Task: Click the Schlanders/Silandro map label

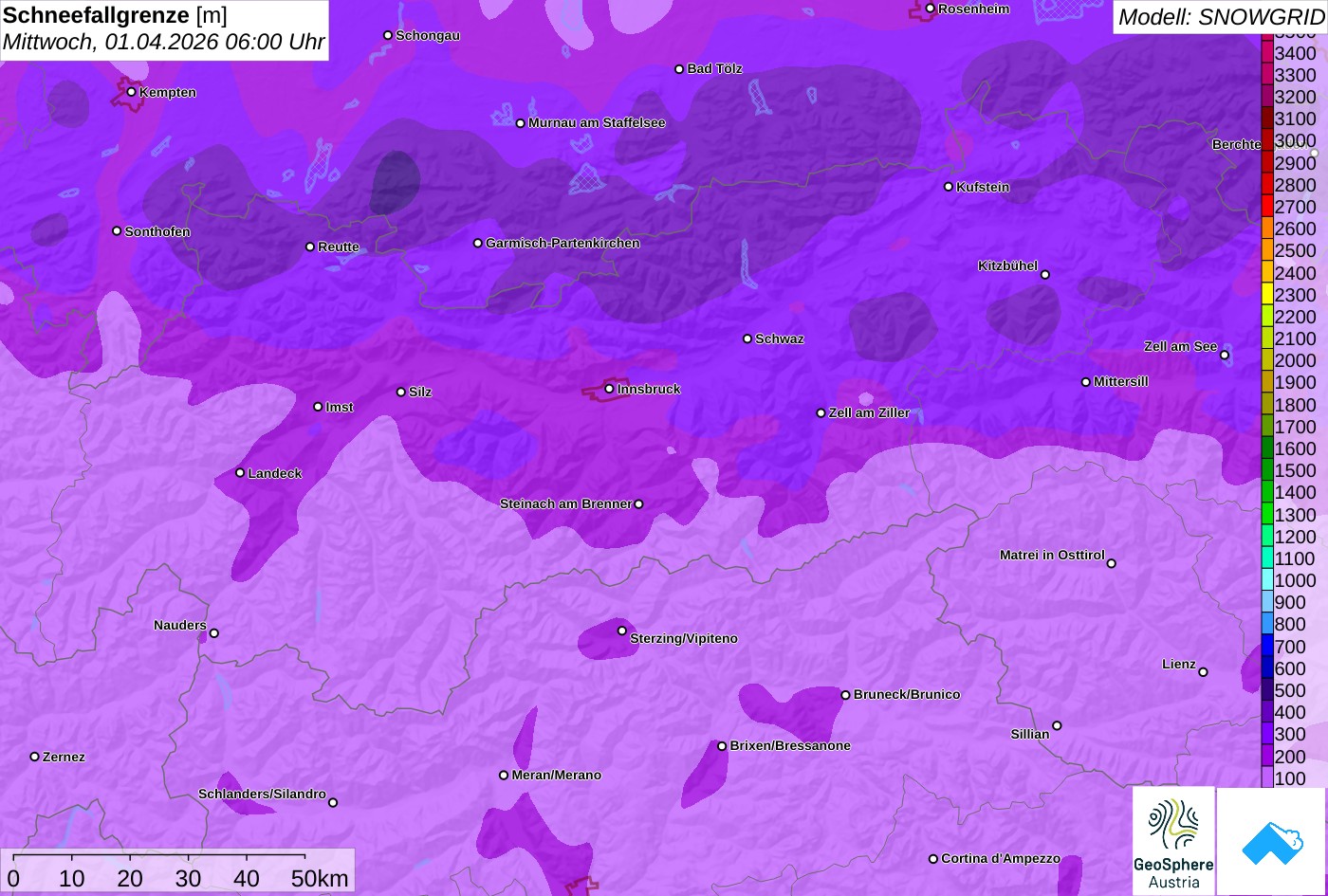Action: [x=262, y=794]
